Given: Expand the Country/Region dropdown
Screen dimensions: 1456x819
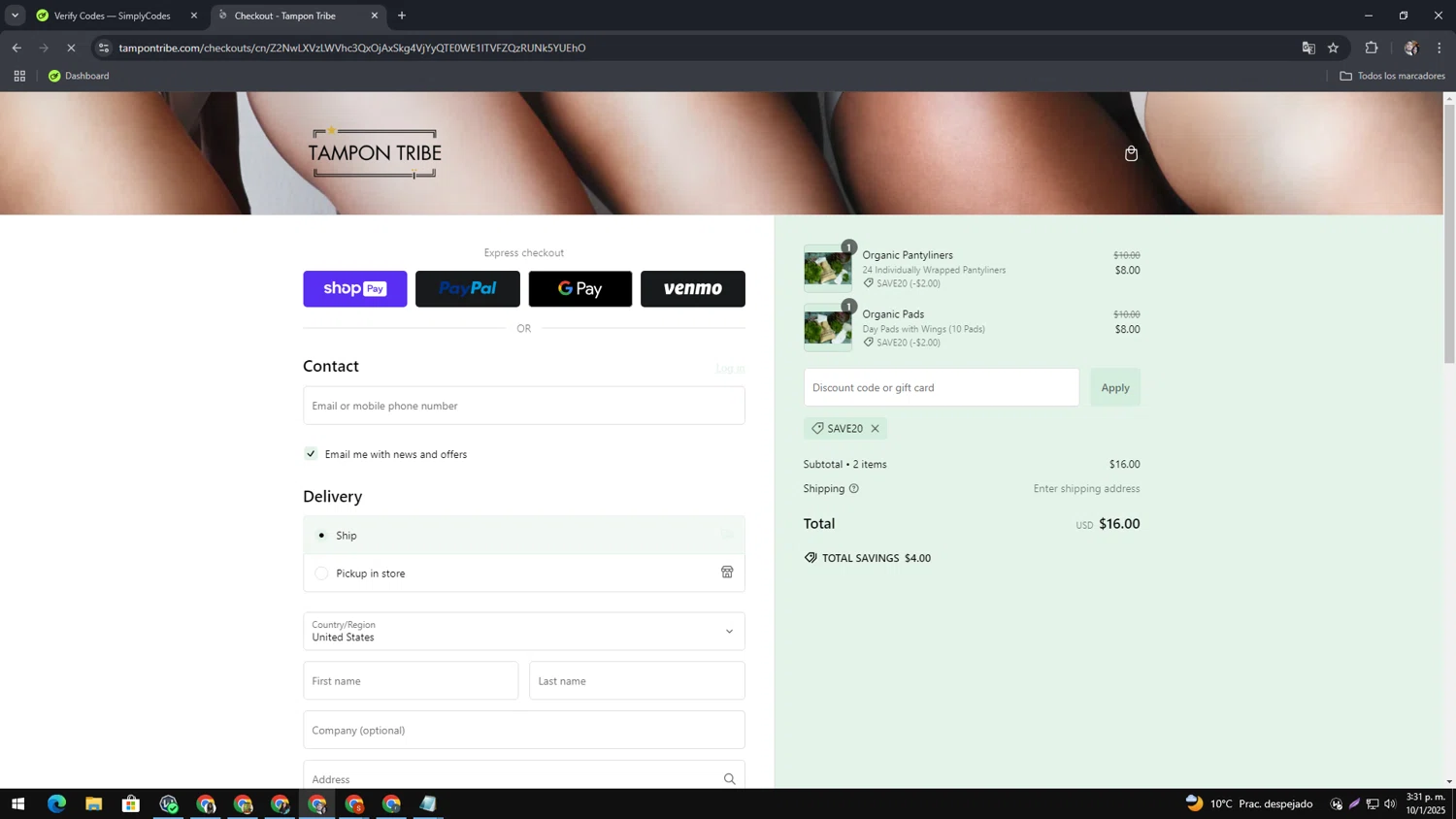Looking at the screenshot, I should point(523,631).
